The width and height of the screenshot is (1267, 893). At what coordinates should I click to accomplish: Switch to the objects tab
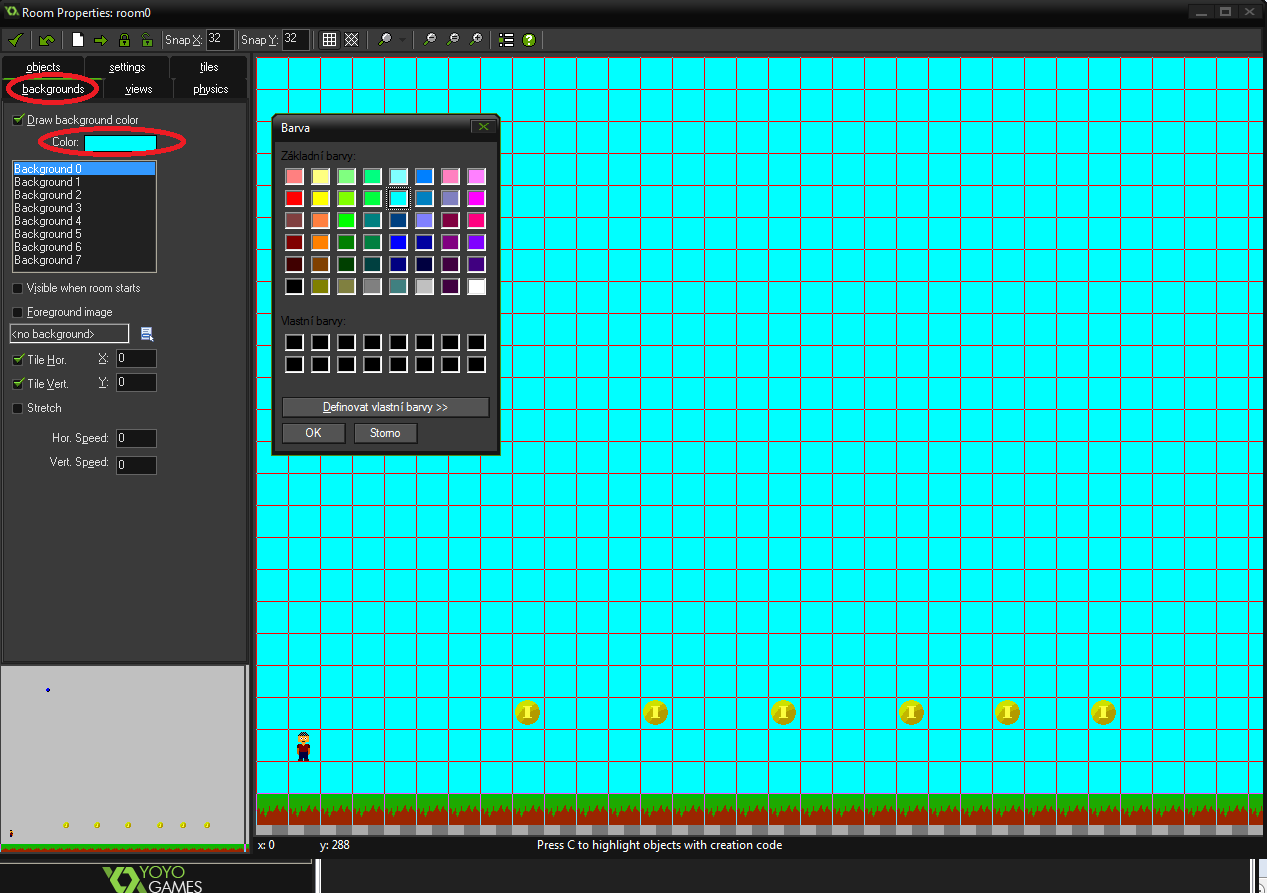(x=43, y=67)
